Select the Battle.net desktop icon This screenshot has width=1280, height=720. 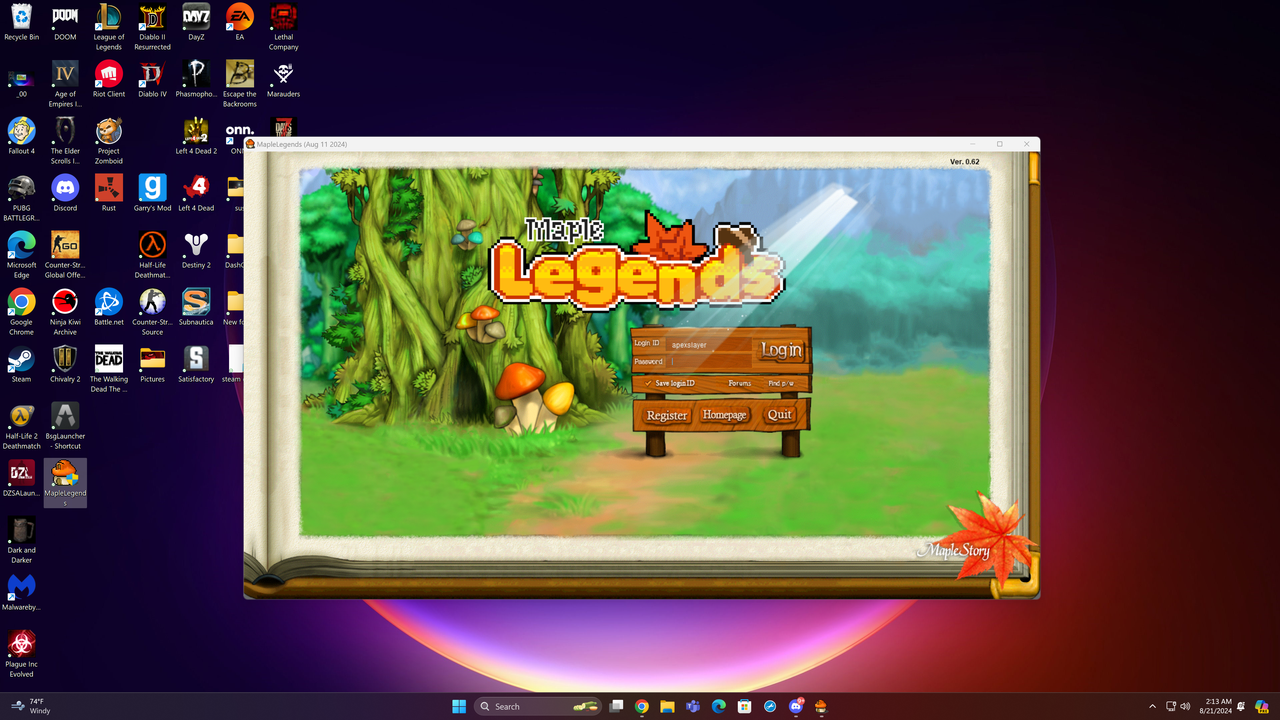[x=108, y=308]
